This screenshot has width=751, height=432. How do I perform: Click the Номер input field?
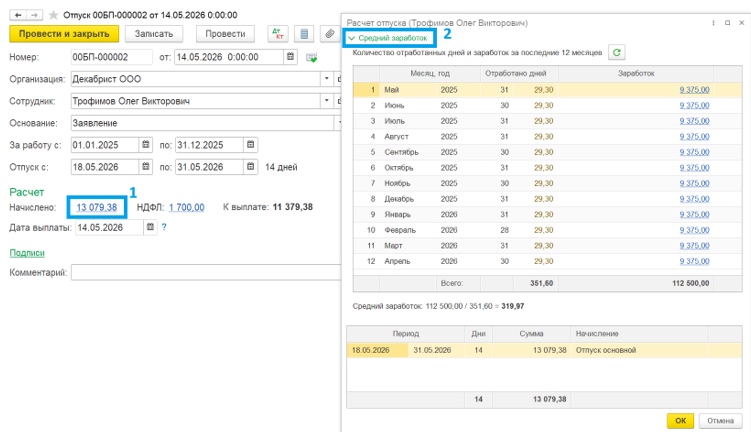(x=111, y=57)
